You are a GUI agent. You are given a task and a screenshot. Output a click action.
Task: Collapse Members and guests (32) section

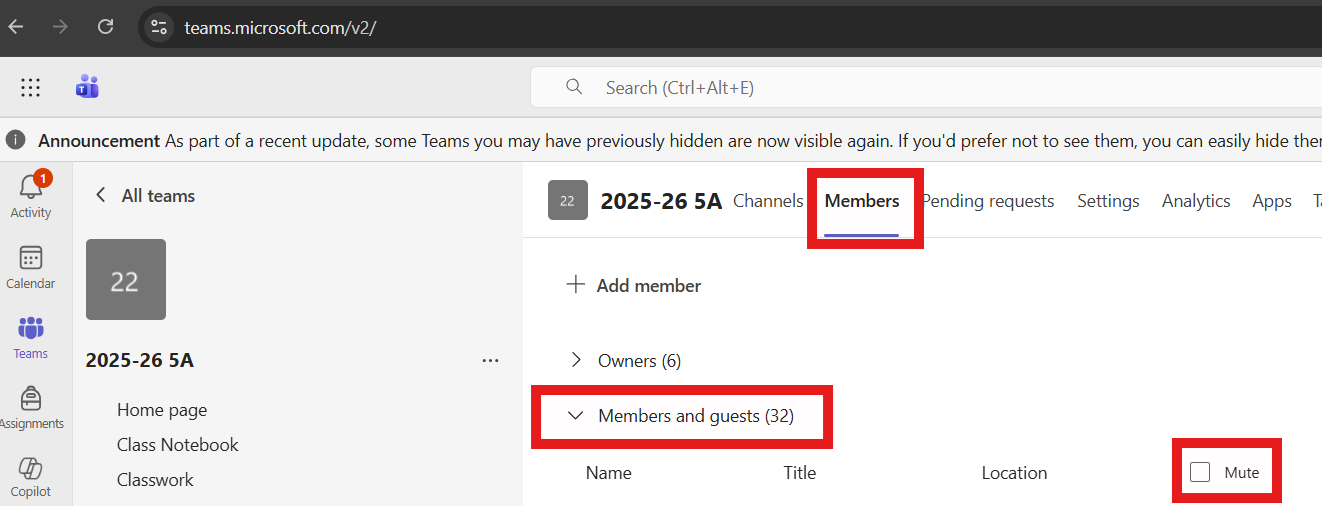pyautogui.click(x=576, y=416)
